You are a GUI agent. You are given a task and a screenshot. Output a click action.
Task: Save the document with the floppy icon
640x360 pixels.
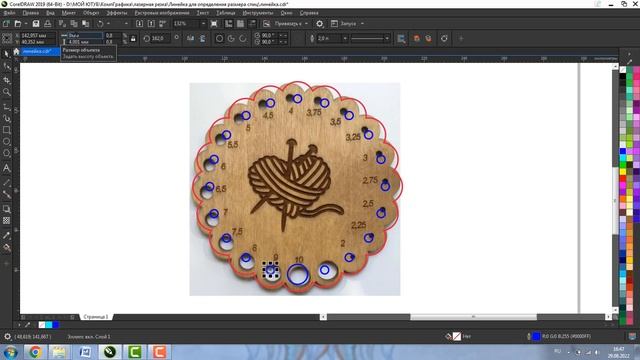(x=36, y=24)
